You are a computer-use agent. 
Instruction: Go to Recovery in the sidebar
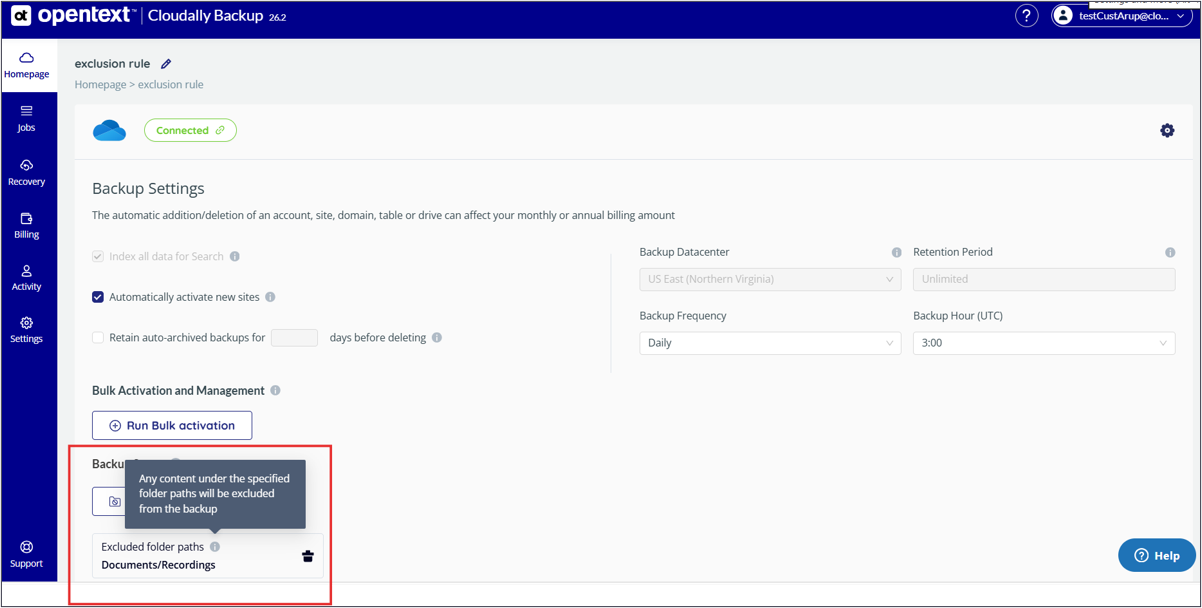27,173
